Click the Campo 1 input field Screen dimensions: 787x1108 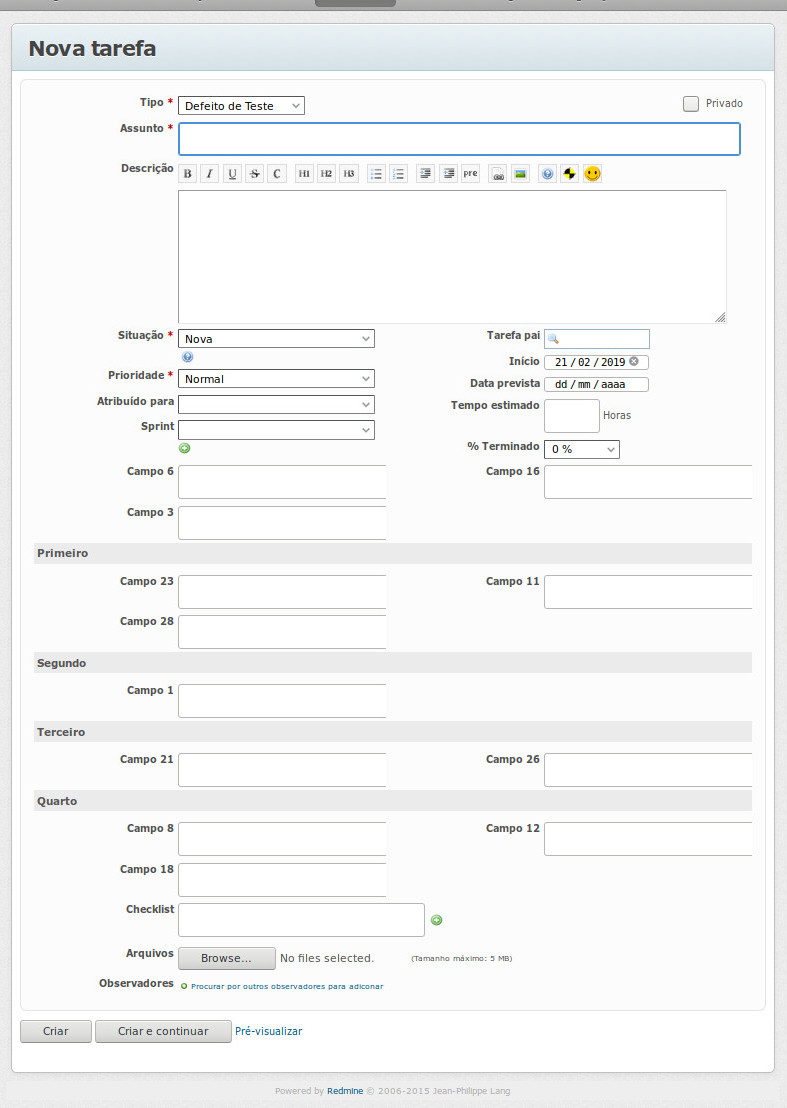[282, 701]
